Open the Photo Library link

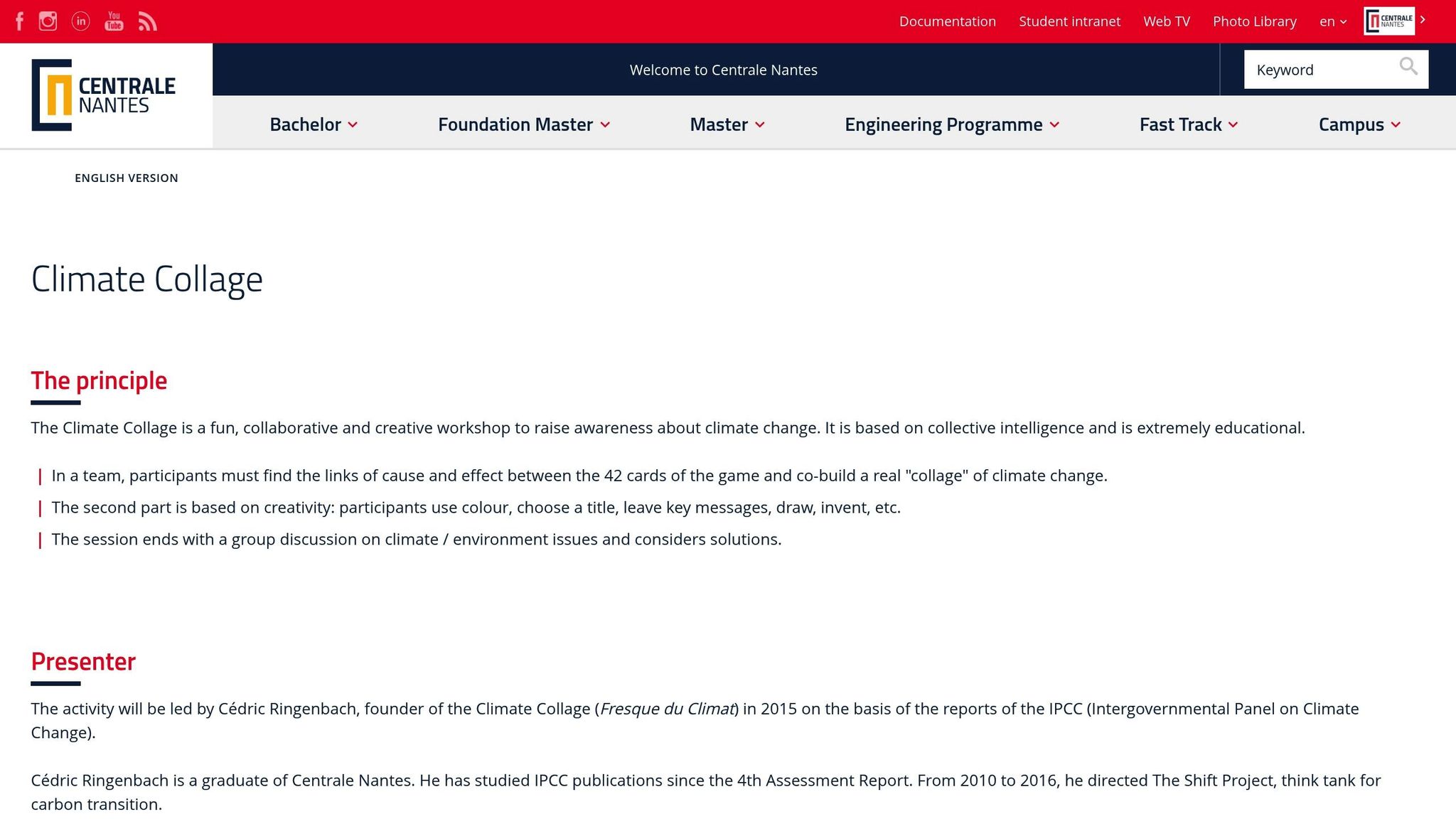[1254, 21]
